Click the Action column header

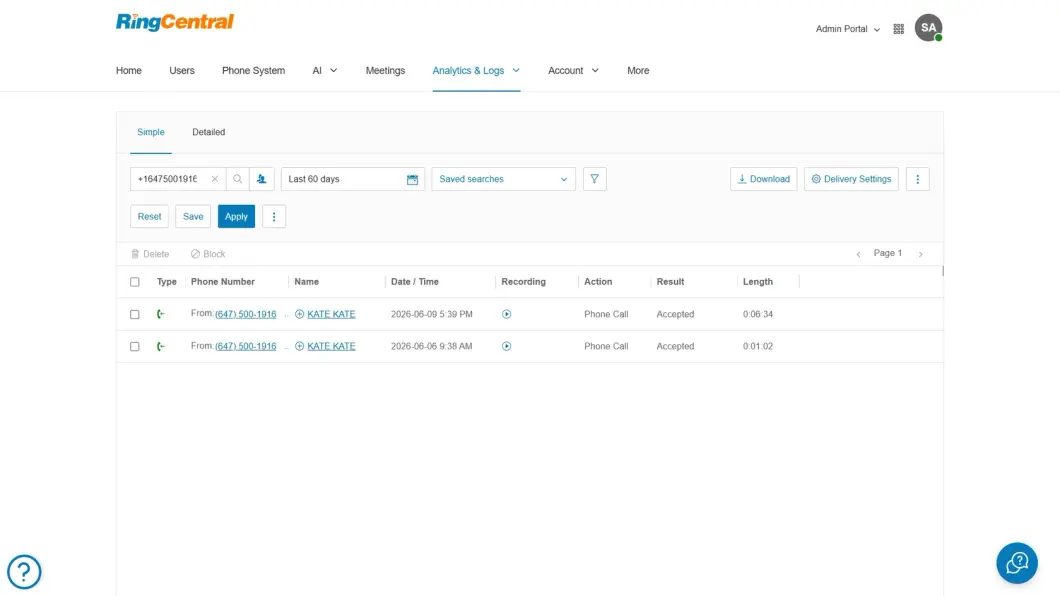click(x=598, y=282)
